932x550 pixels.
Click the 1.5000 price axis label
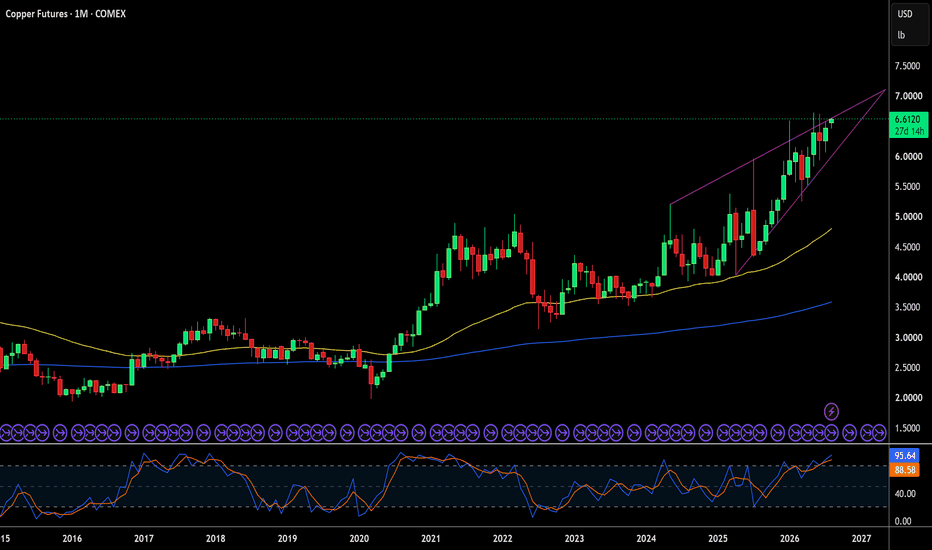[x=908, y=428]
